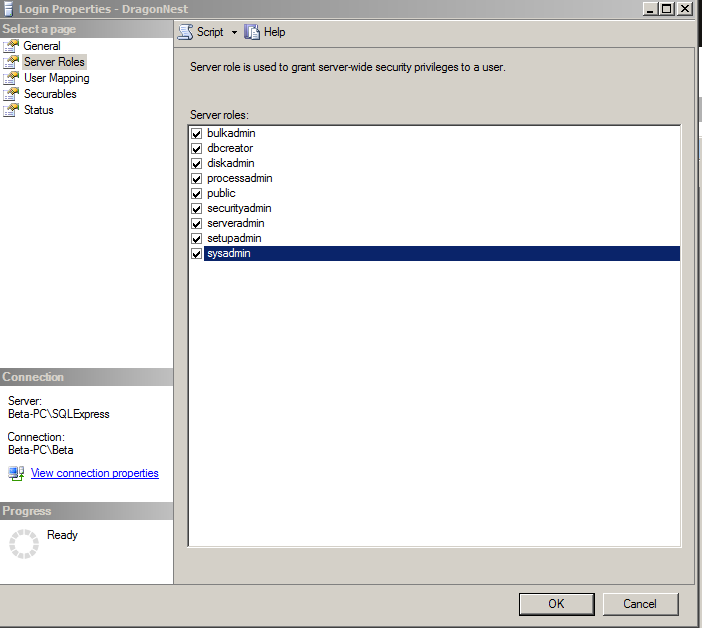The width and height of the screenshot is (702, 628).
Task: Click the Cancel button
Action: (x=640, y=604)
